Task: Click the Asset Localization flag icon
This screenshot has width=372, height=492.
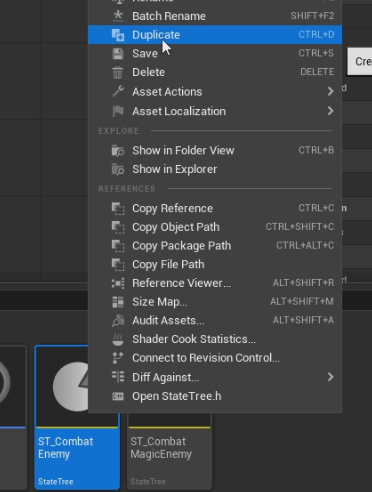Action: pyautogui.click(x=118, y=111)
